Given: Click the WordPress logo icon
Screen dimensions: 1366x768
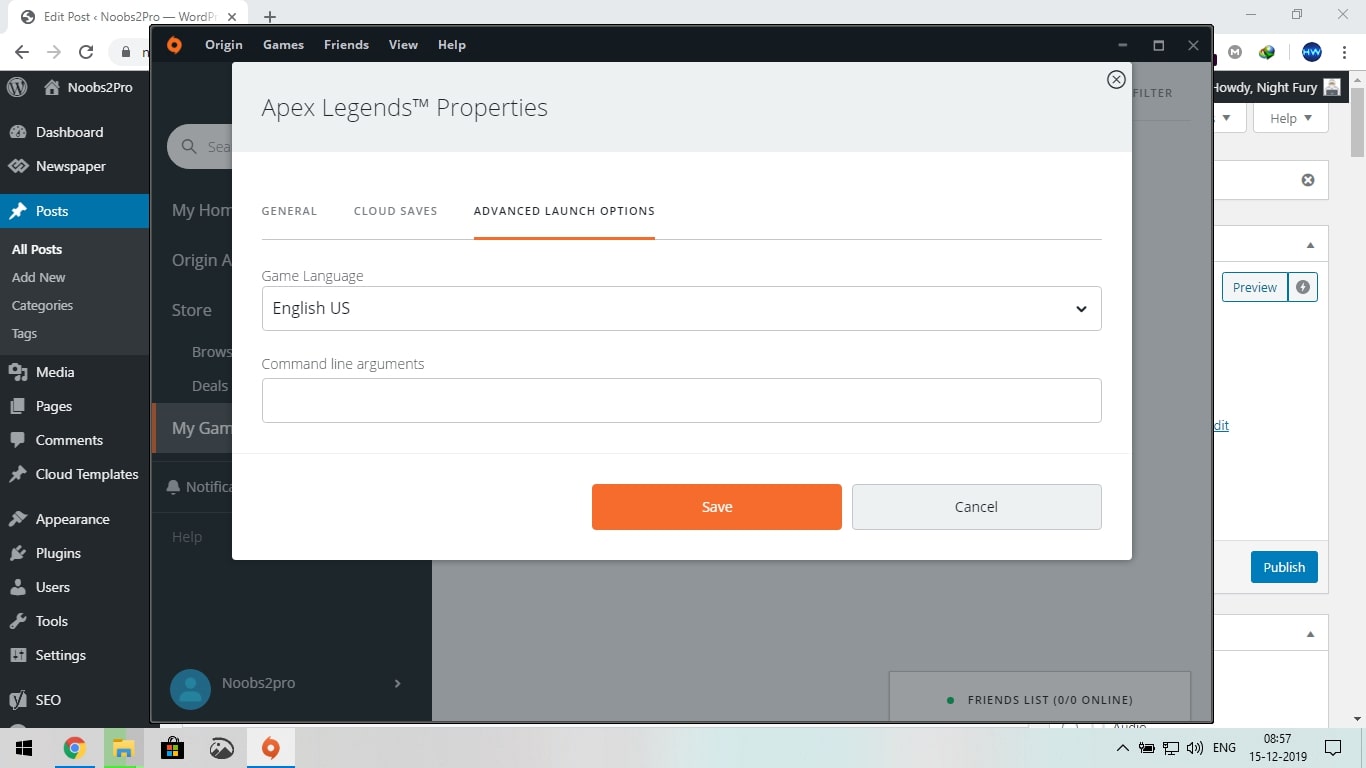Looking at the screenshot, I should pyautogui.click(x=17, y=87).
